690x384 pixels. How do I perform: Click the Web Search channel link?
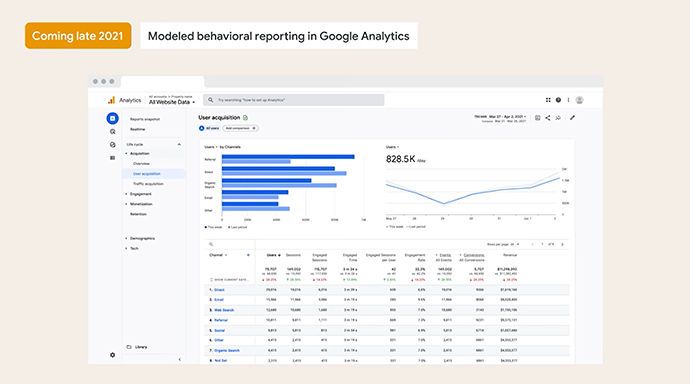224,310
